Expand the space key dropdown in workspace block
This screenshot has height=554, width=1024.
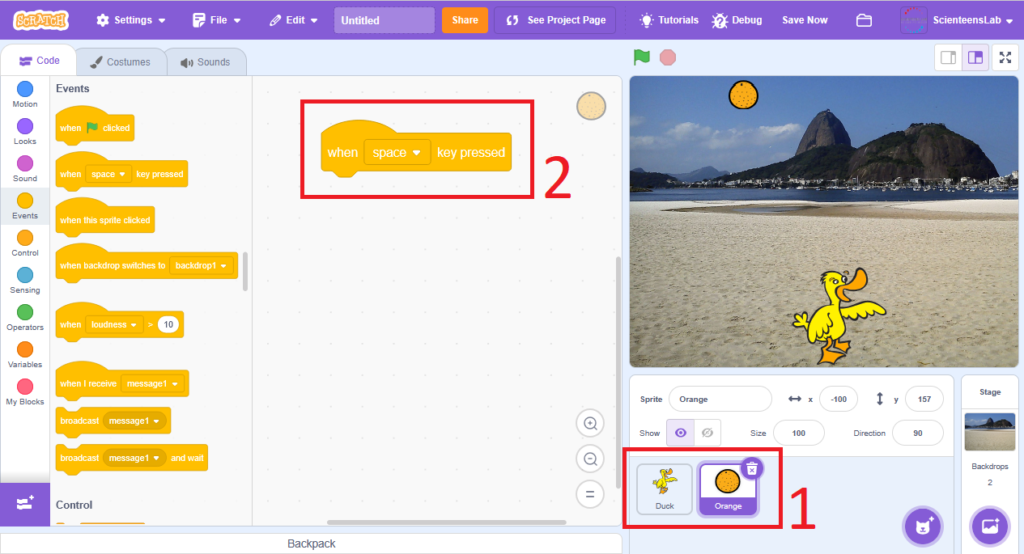click(x=416, y=153)
